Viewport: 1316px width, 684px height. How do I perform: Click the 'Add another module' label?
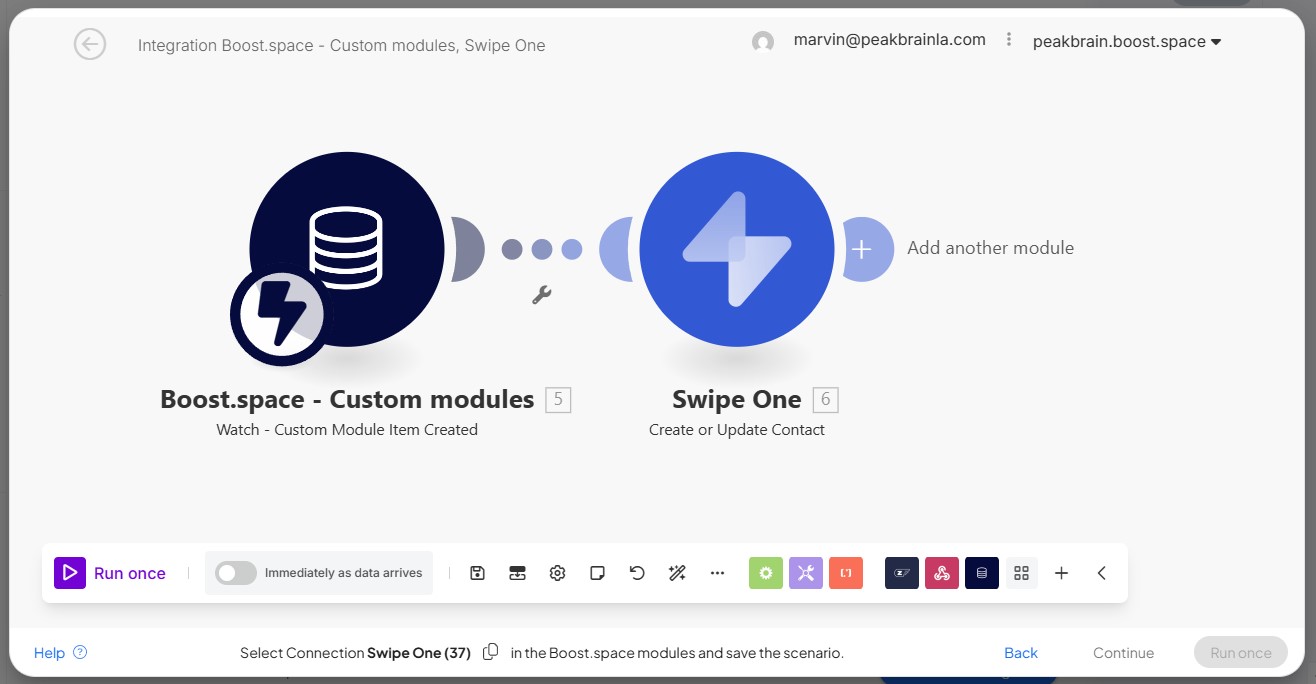(990, 248)
